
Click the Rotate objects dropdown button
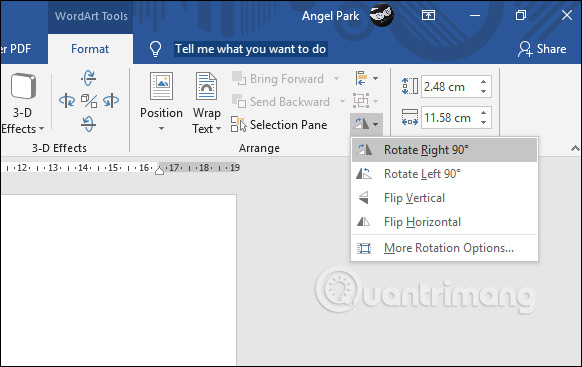tap(366, 124)
